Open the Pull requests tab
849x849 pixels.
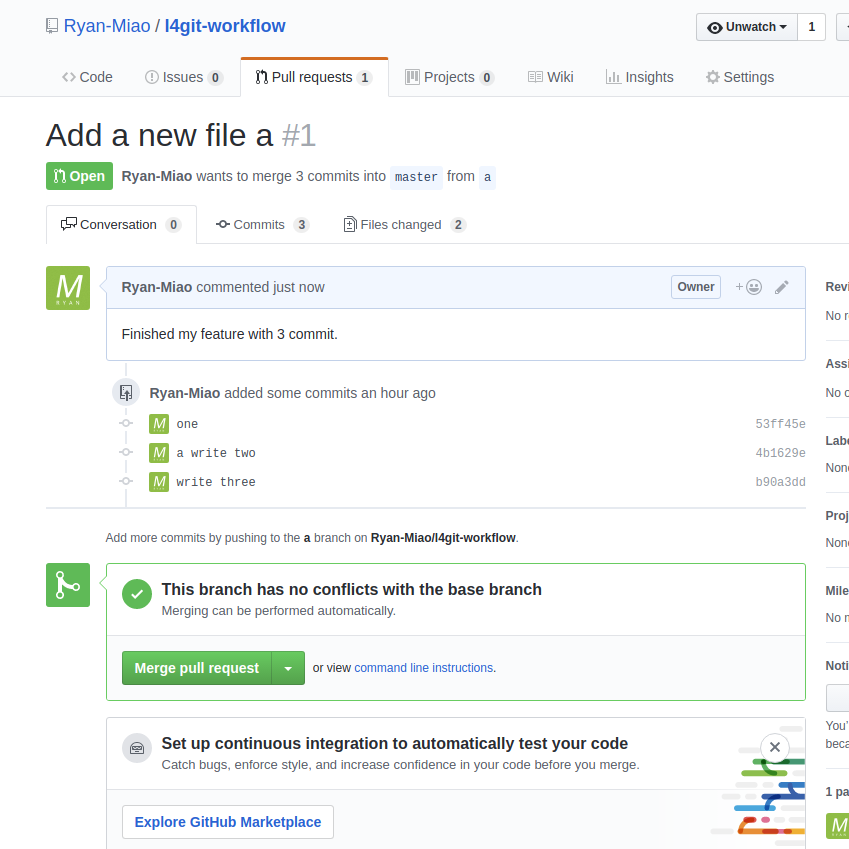point(314,77)
